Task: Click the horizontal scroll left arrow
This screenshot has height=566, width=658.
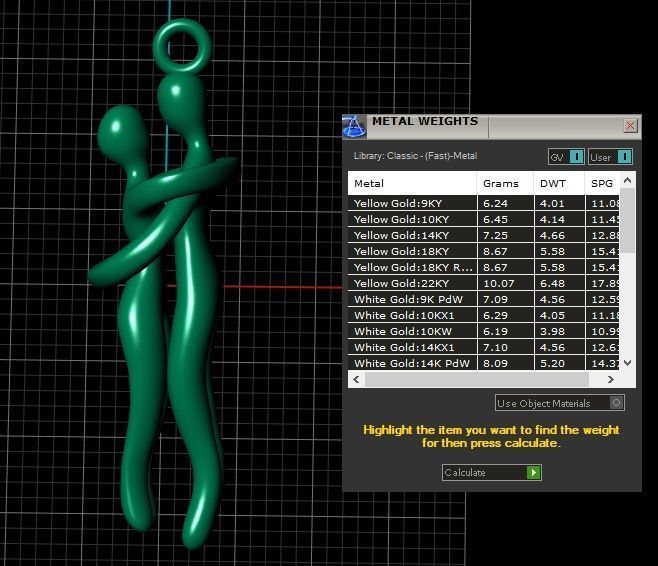Action: coord(356,379)
